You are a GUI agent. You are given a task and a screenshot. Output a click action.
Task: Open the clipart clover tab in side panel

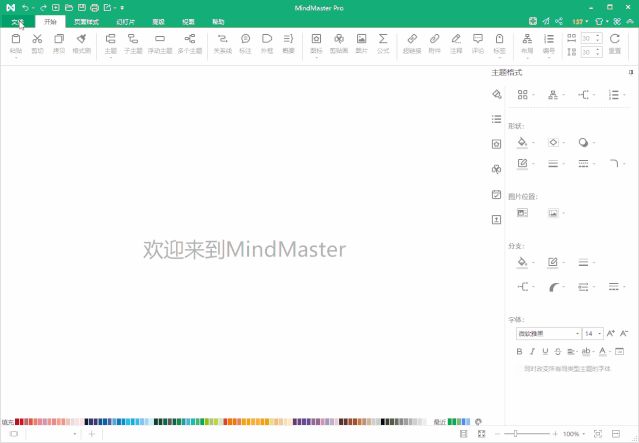(x=496, y=169)
